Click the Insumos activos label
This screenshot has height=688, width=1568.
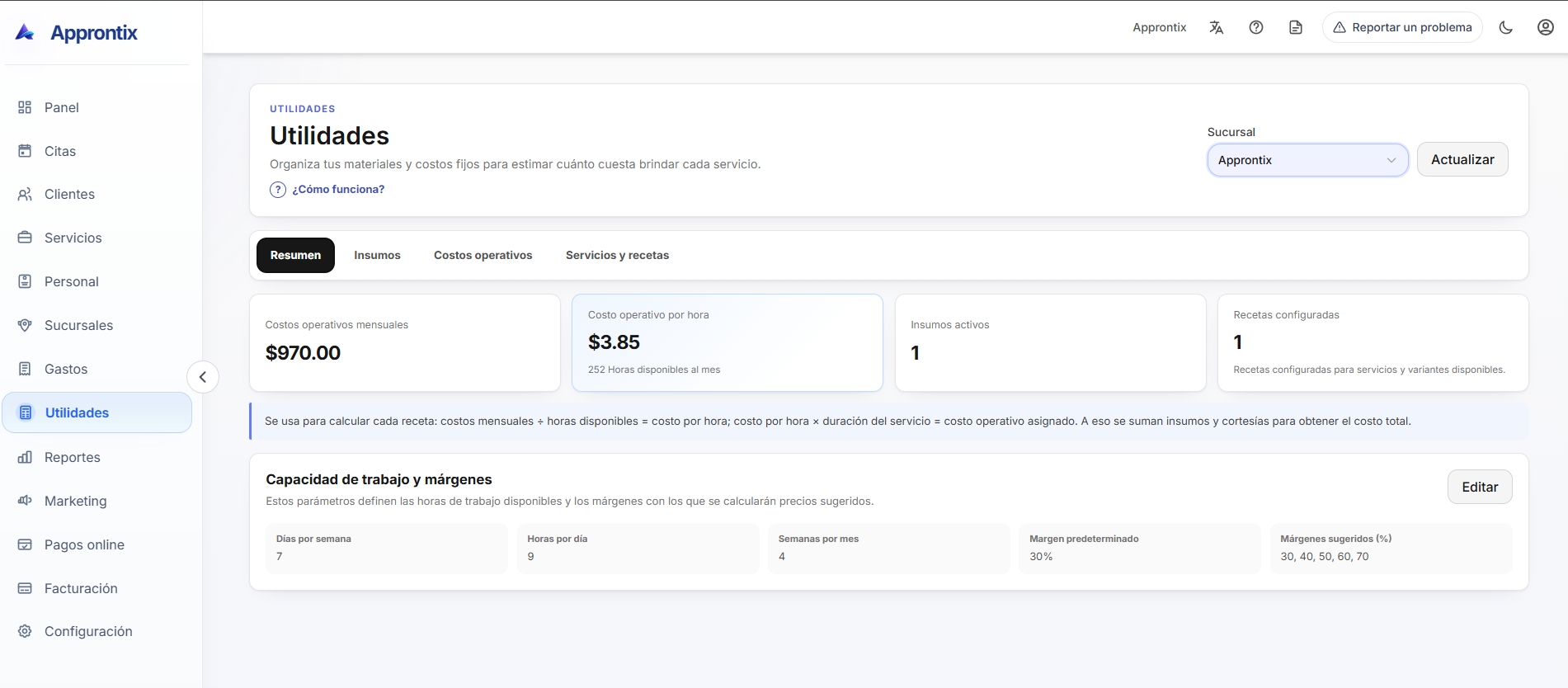click(x=949, y=325)
